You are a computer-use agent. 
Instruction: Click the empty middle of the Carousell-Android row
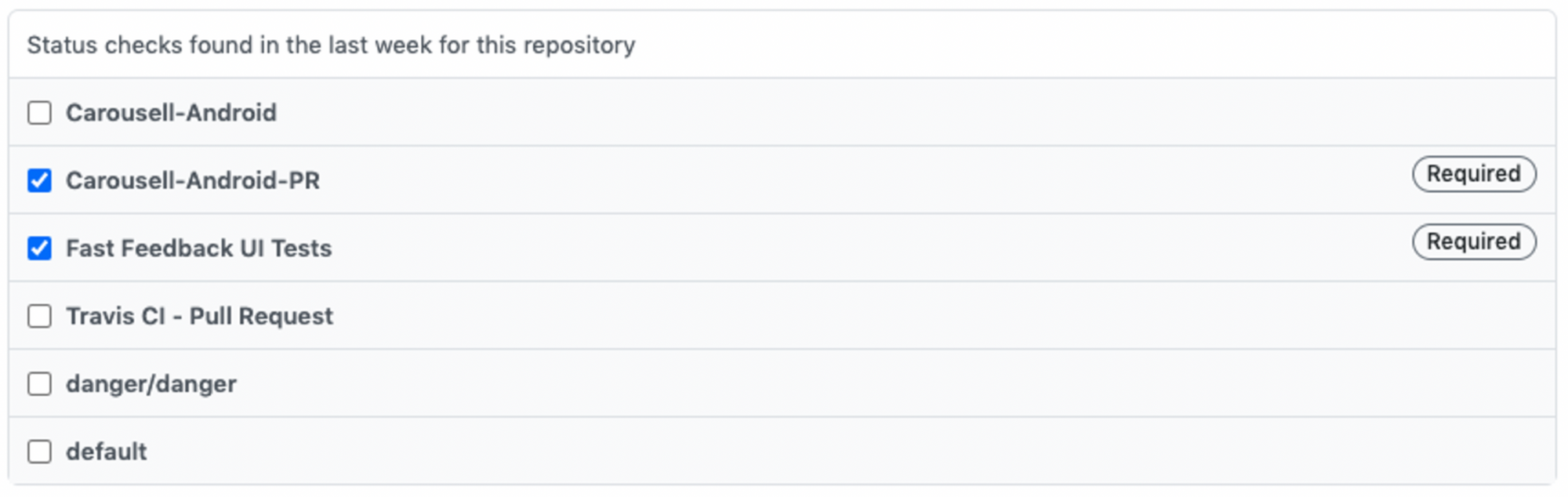tap(784, 113)
